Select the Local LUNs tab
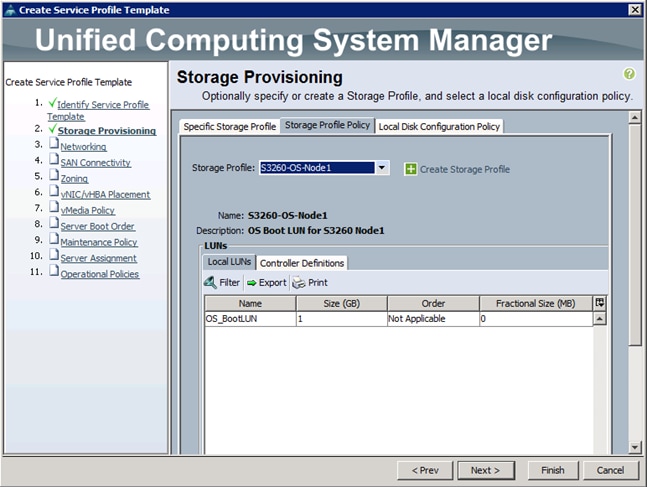Screen dimensions: 647x487 [x=229, y=262]
